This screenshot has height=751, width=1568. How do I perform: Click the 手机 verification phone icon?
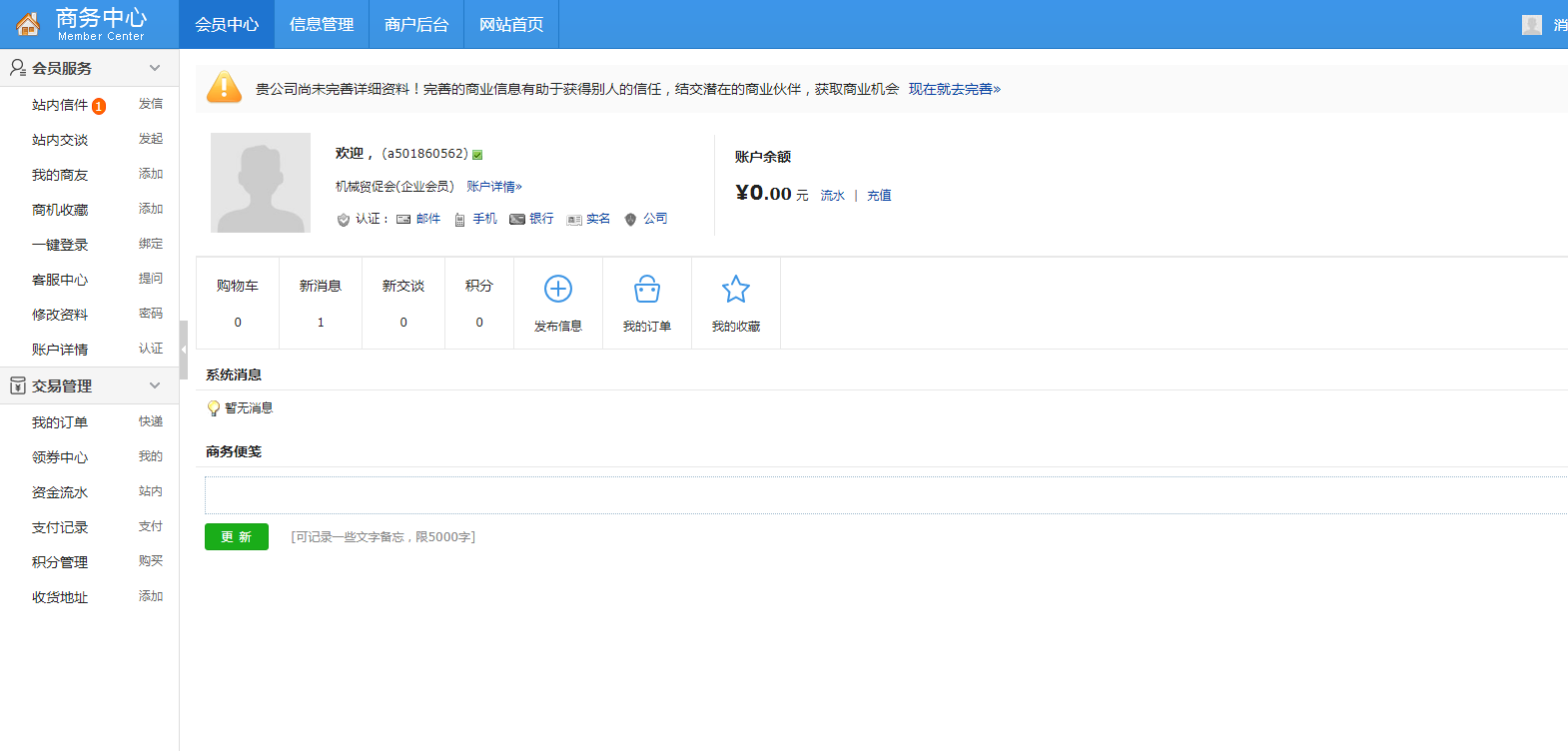point(459,220)
